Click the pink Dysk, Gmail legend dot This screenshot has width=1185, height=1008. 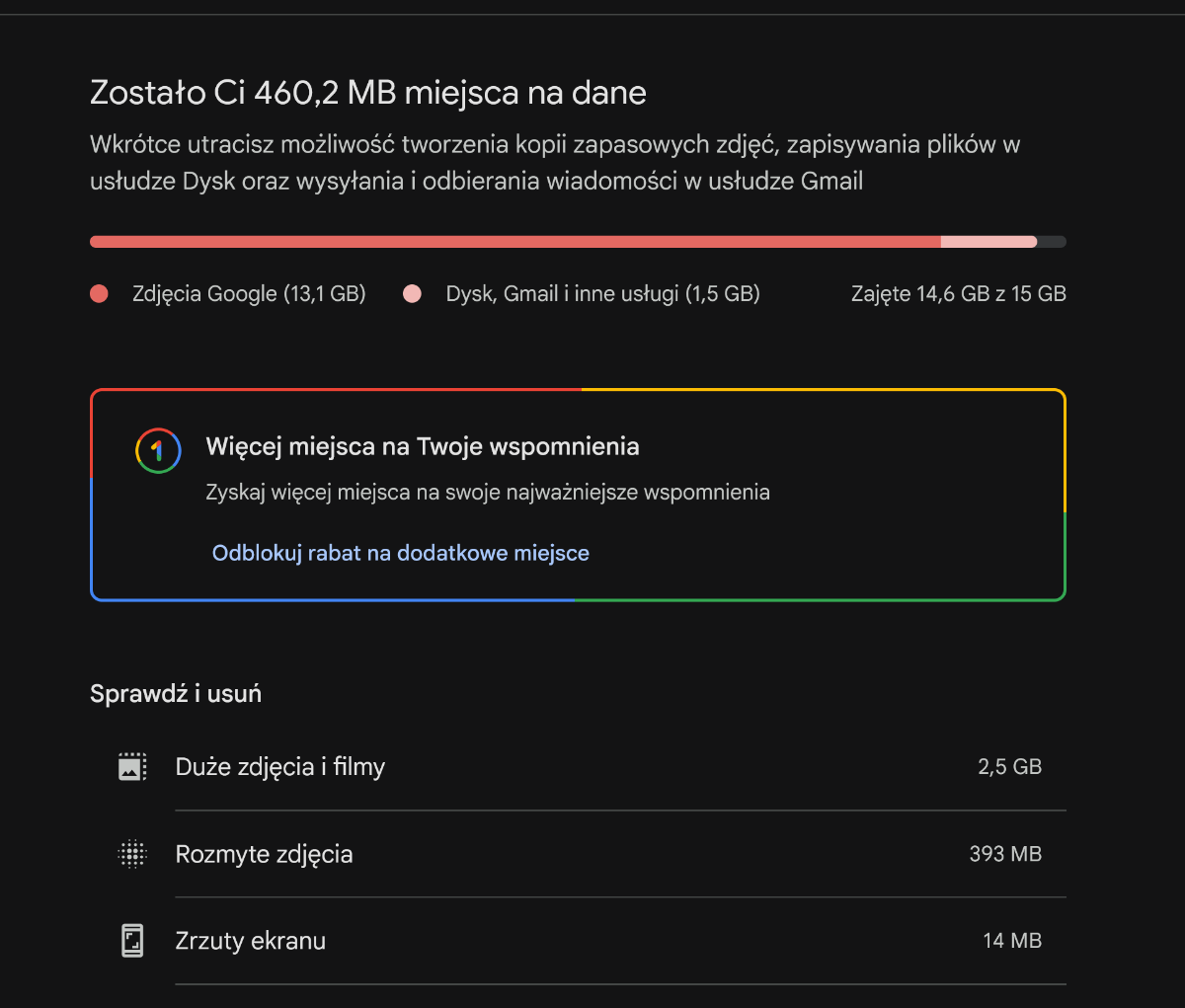413,294
